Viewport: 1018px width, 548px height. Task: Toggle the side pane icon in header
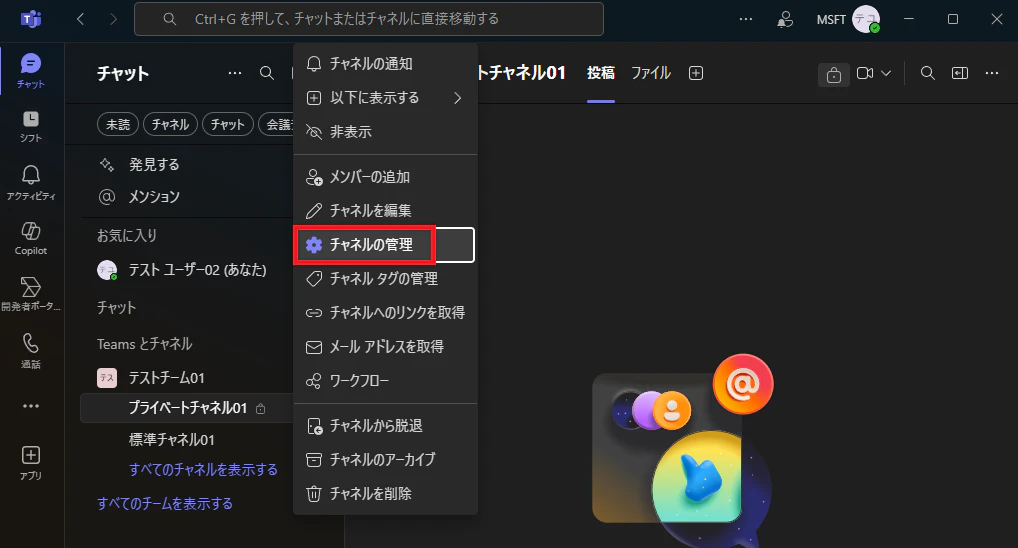960,73
